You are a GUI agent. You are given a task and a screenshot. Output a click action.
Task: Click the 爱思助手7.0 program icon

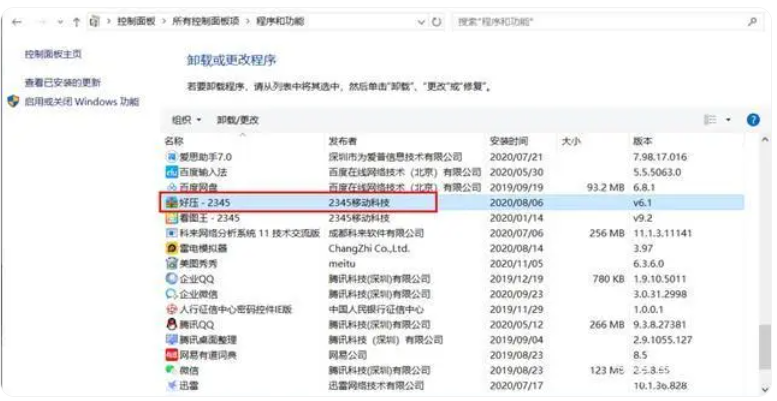171,157
